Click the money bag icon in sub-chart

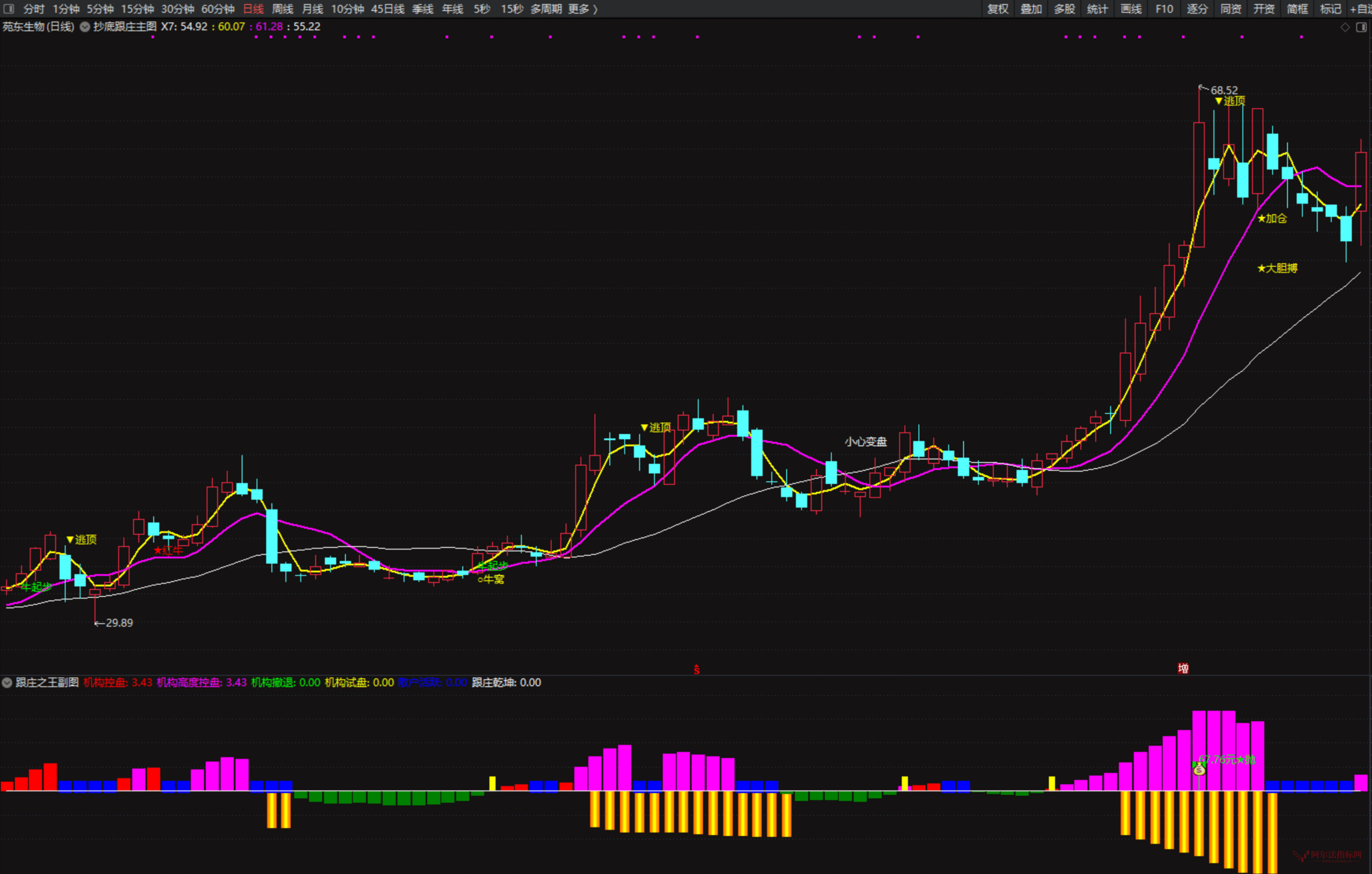(1199, 769)
